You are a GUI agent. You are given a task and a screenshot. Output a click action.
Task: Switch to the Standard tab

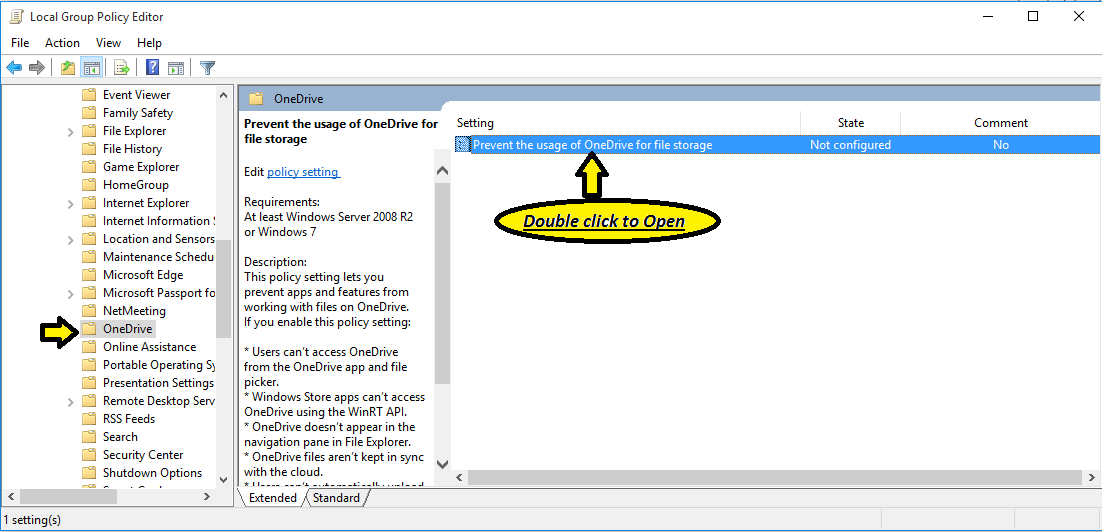336,498
